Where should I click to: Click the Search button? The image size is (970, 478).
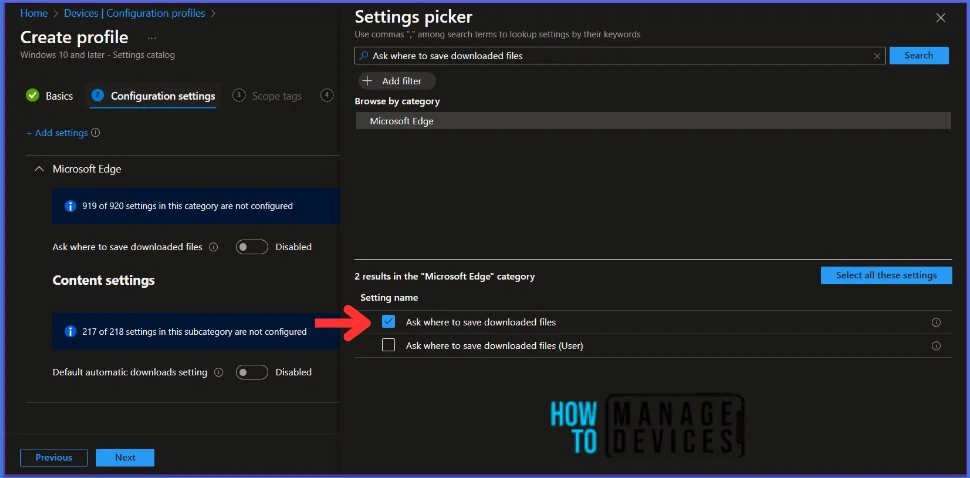(x=919, y=56)
